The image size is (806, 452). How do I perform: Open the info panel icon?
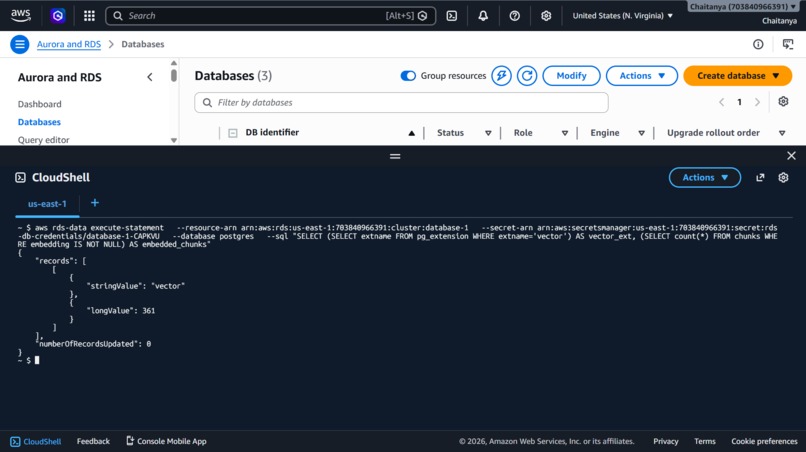758,44
